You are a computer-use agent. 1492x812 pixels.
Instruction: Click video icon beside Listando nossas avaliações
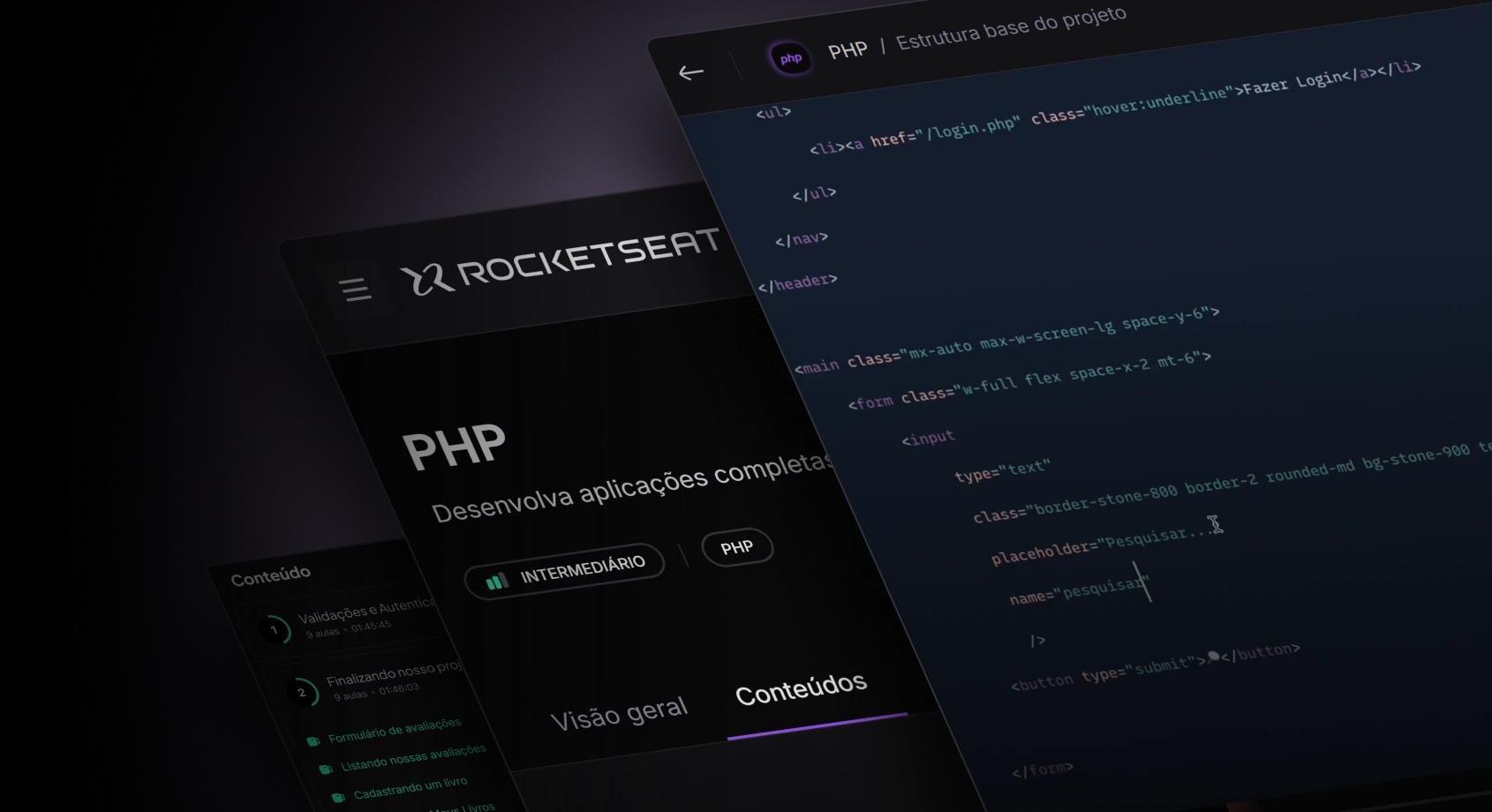pyautogui.click(x=326, y=769)
